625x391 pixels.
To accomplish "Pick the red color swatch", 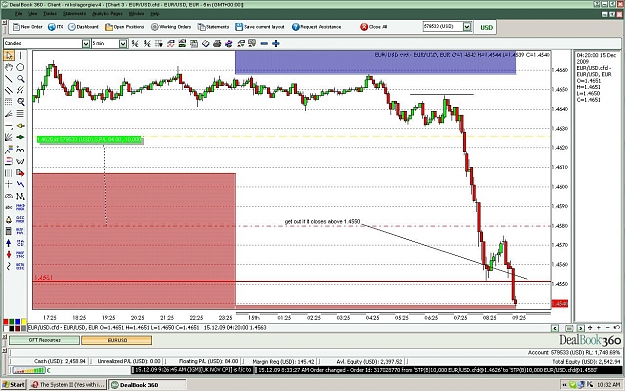I will coord(6,322).
